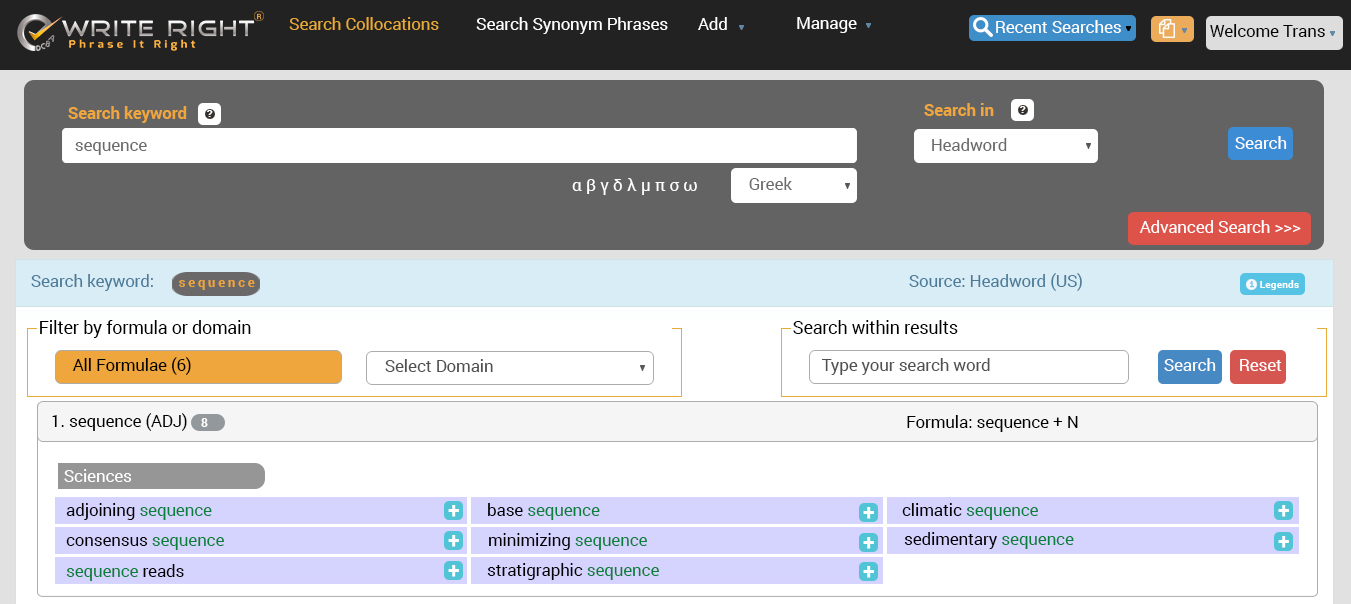Open the orange copy clipboard icon menu
Image resolution: width=1351 pixels, height=604 pixels.
1171,30
